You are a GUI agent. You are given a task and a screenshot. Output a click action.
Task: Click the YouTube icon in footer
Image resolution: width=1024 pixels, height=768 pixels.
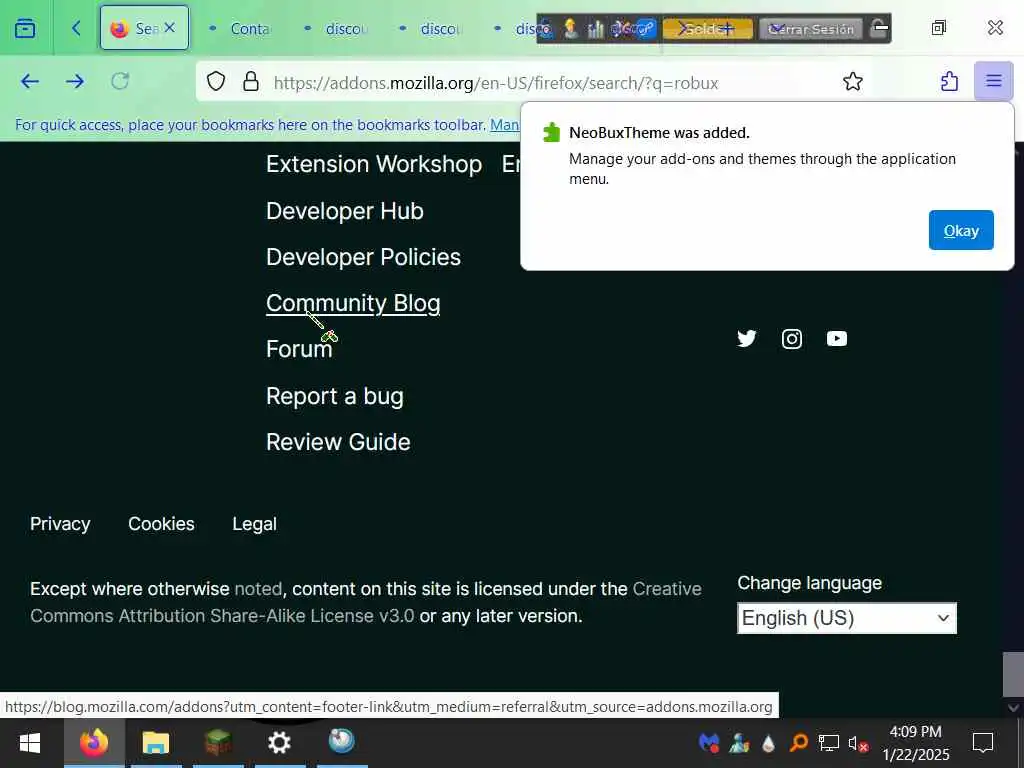coord(837,338)
